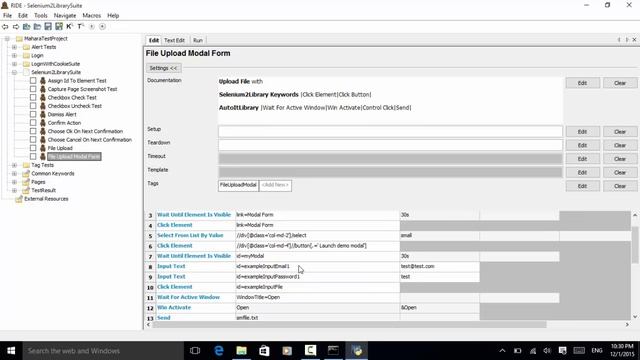
Task: Tick checkbox for Checkbox Check Test
Action: 33,98
